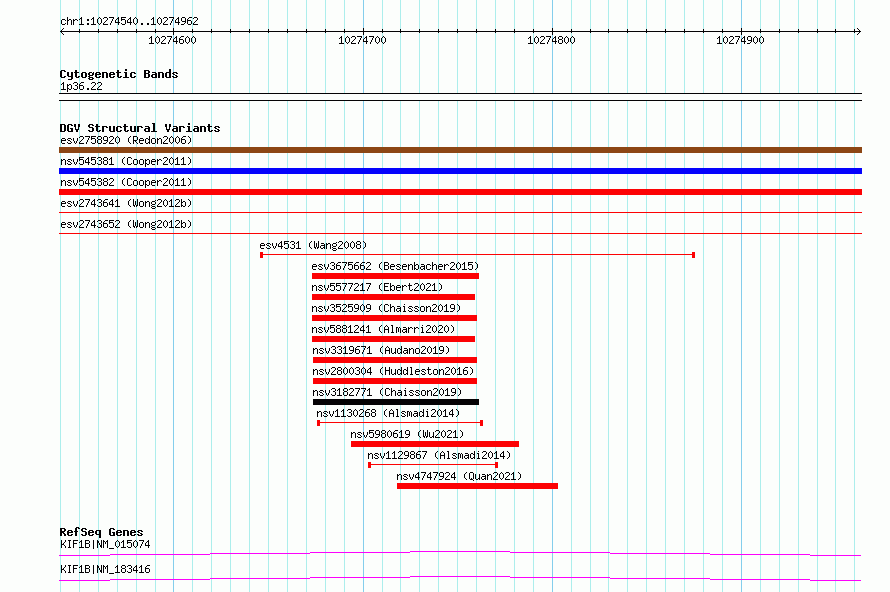Open the KIF1B|NM_015074 RefSeq gene label
The width and height of the screenshot is (890, 592).
click(x=105, y=544)
